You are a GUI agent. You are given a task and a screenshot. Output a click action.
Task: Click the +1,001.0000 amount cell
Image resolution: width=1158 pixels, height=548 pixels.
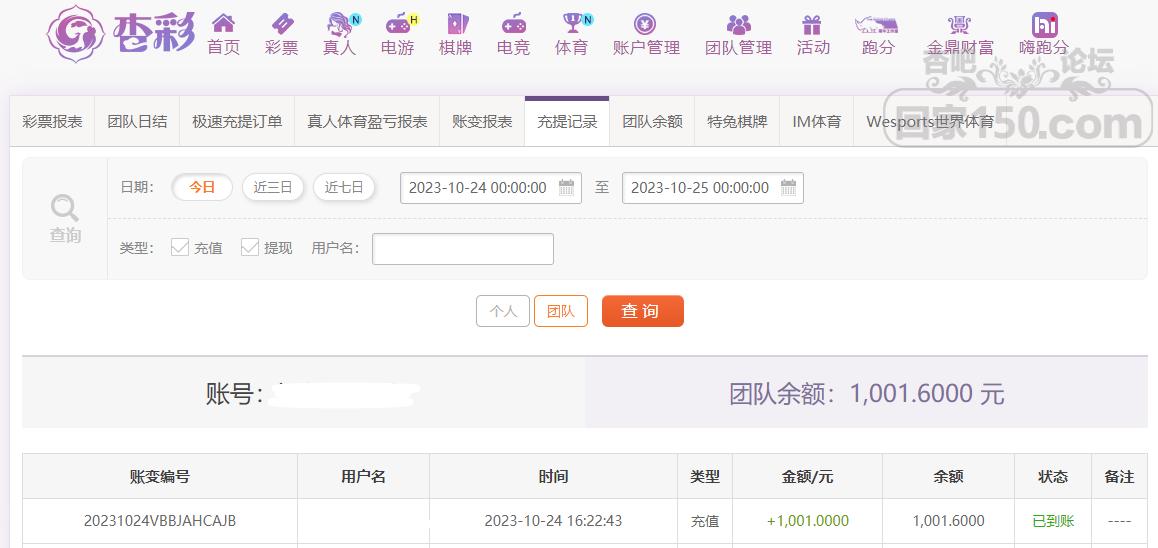808,521
